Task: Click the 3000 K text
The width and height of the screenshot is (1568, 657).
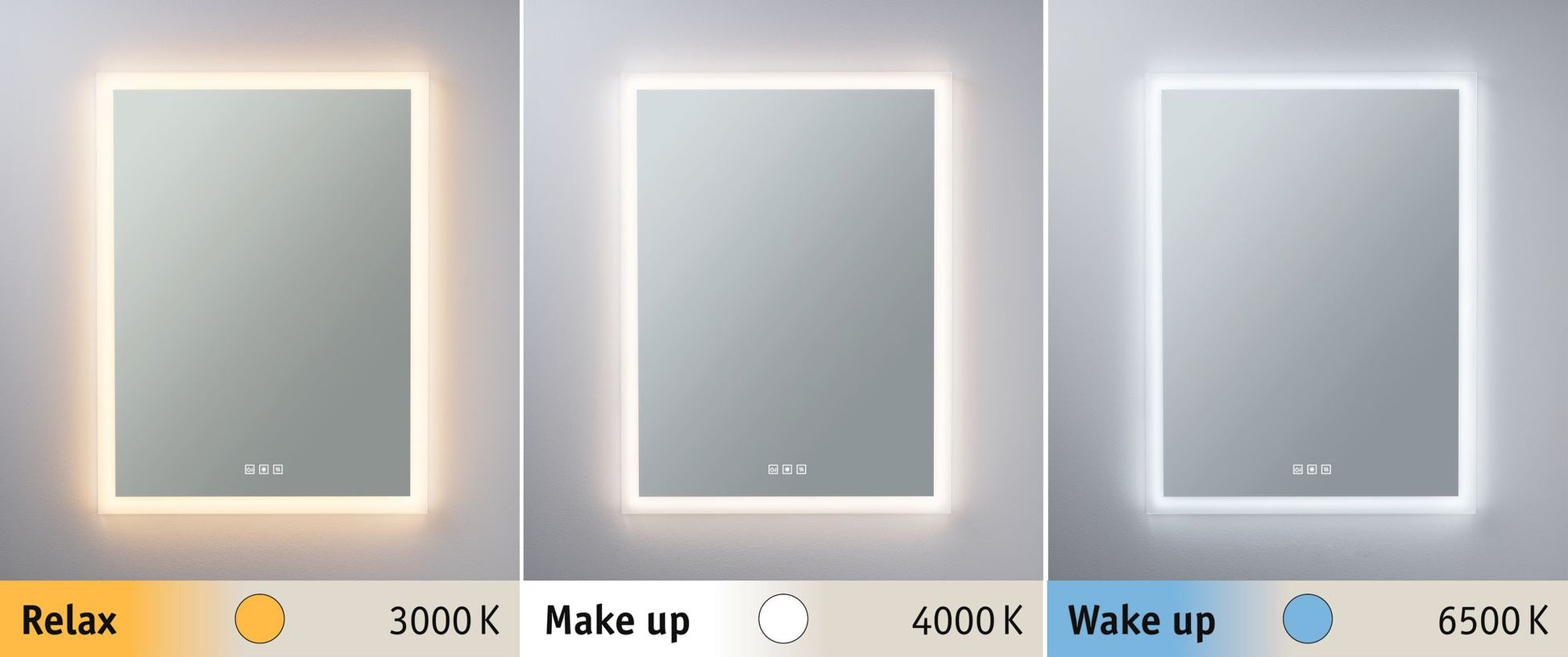Action: (x=445, y=621)
